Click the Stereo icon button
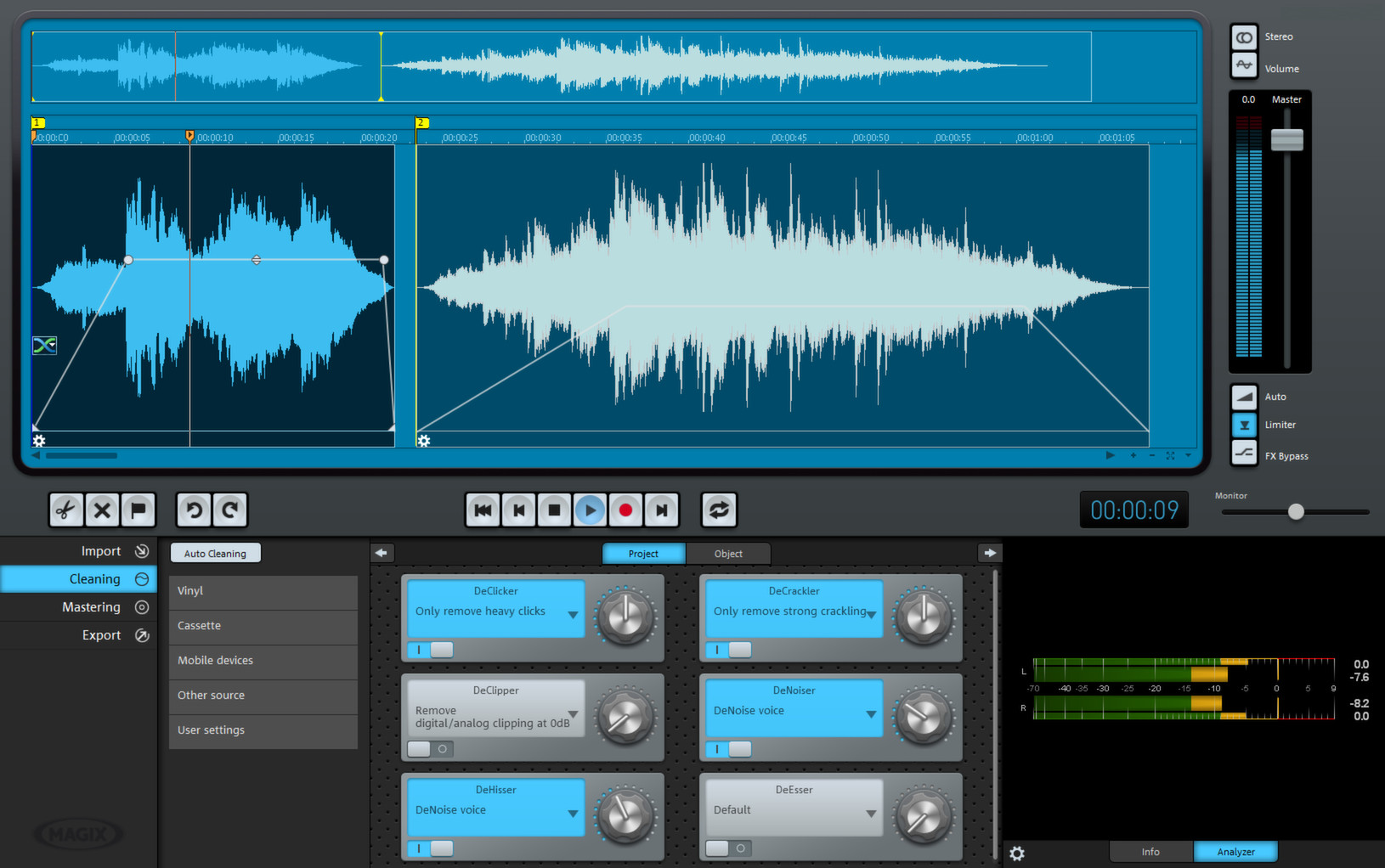 click(x=1244, y=37)
